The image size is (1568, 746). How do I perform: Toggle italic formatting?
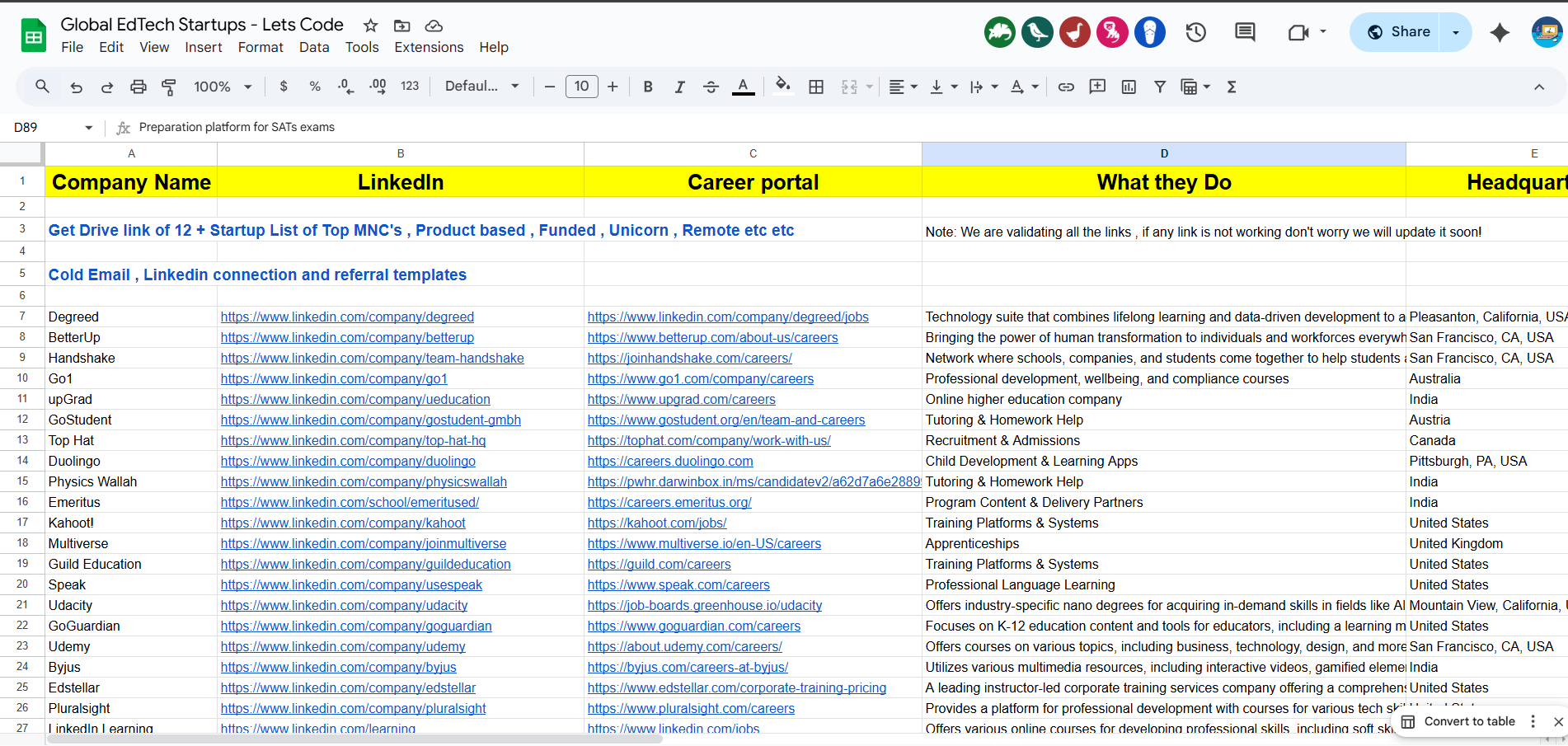click(x=679, y=87)
